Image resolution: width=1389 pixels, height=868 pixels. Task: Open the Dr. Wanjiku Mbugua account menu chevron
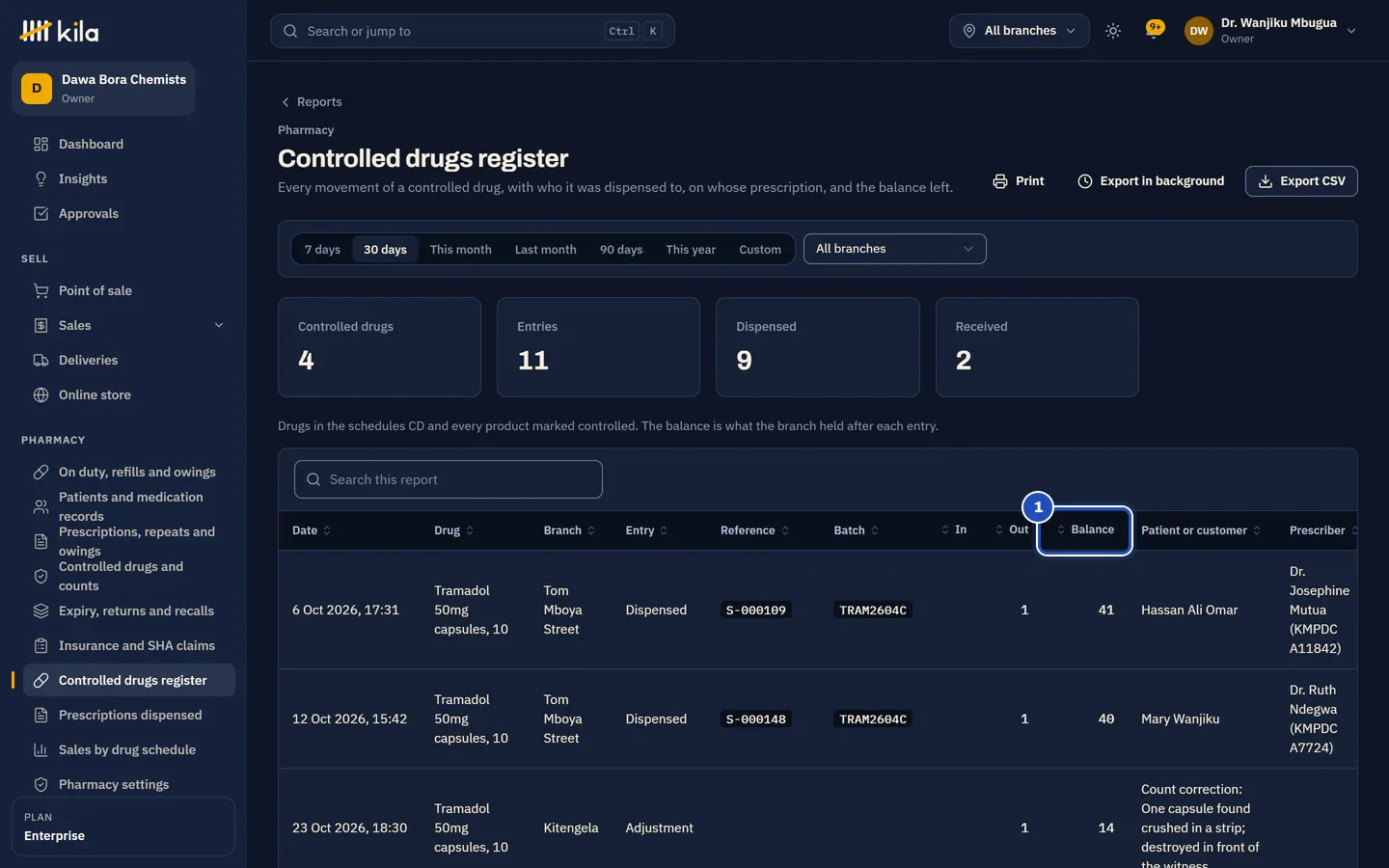(x=1351, y=31)
